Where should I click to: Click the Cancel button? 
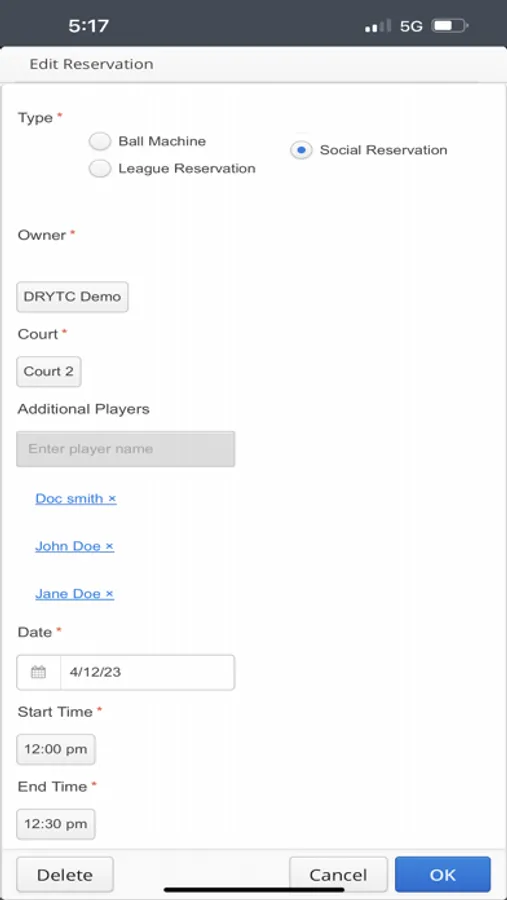338,874
